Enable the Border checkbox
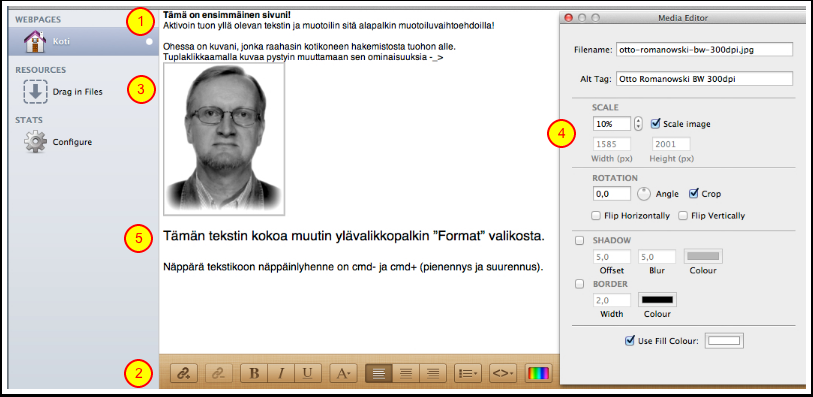Screen dimensions: 813x397 580,284
